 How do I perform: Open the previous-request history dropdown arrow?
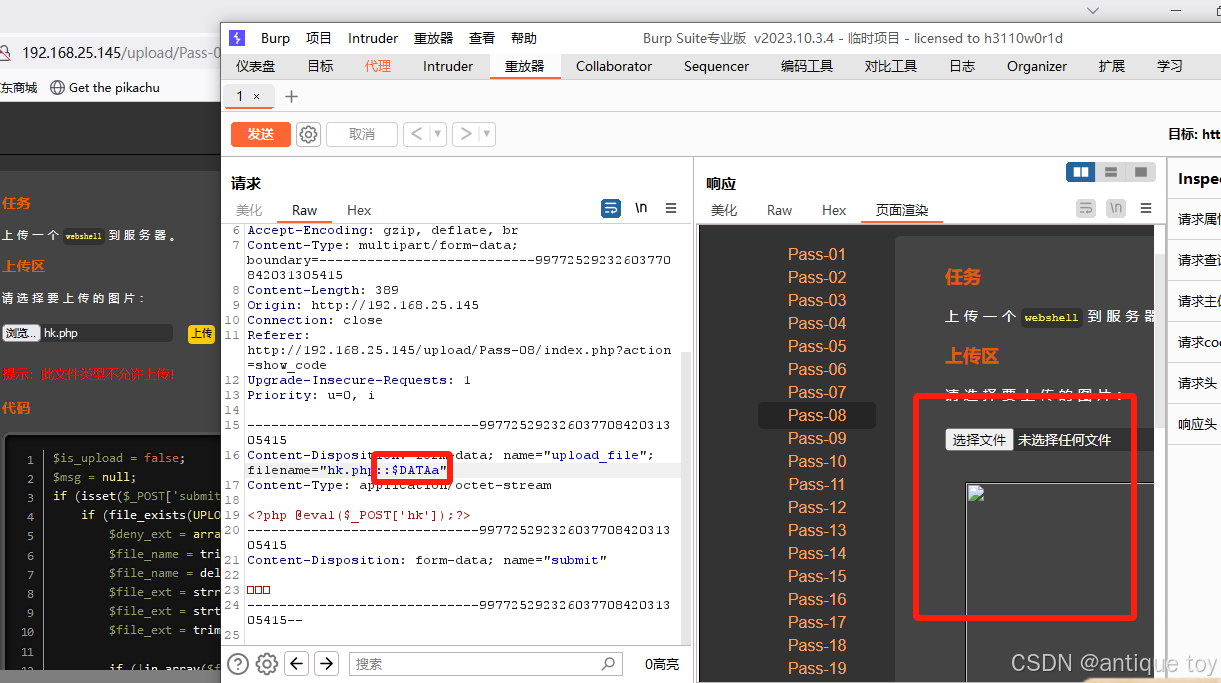(x=438, y=134)
